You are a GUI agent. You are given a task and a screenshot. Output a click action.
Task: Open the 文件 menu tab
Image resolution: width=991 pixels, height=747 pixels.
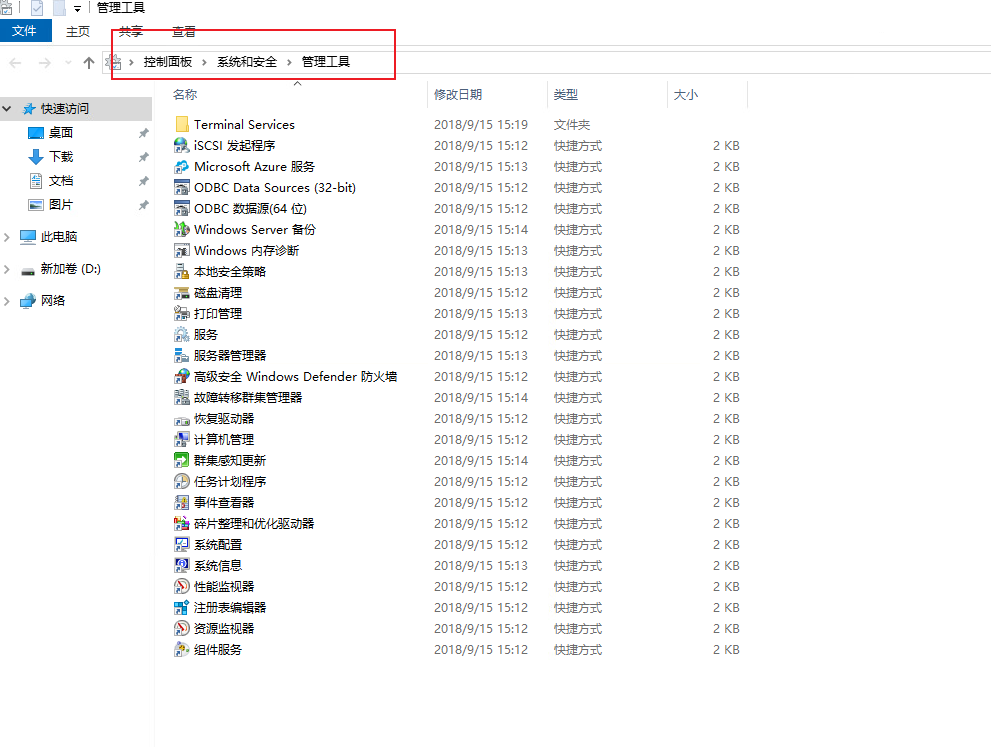click(25, 31)
